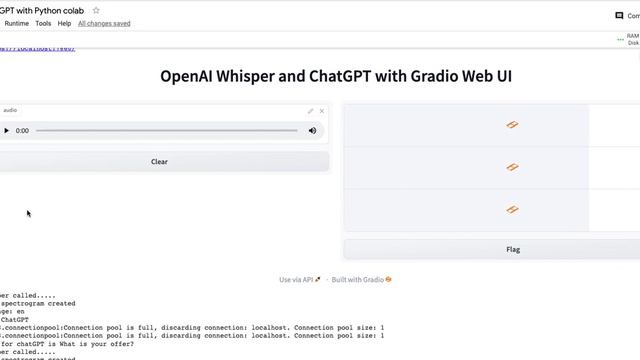Open the Use via API link

point(300,280)
